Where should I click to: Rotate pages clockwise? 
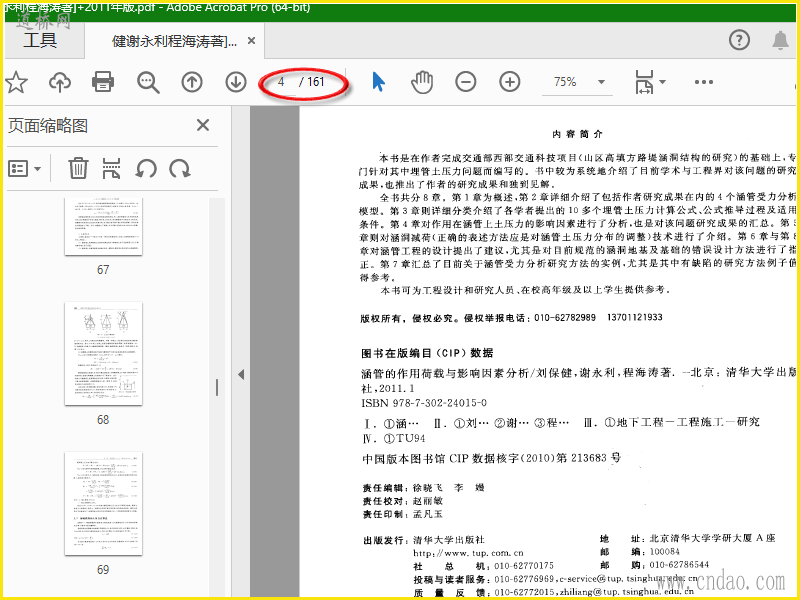coord(180,168)
